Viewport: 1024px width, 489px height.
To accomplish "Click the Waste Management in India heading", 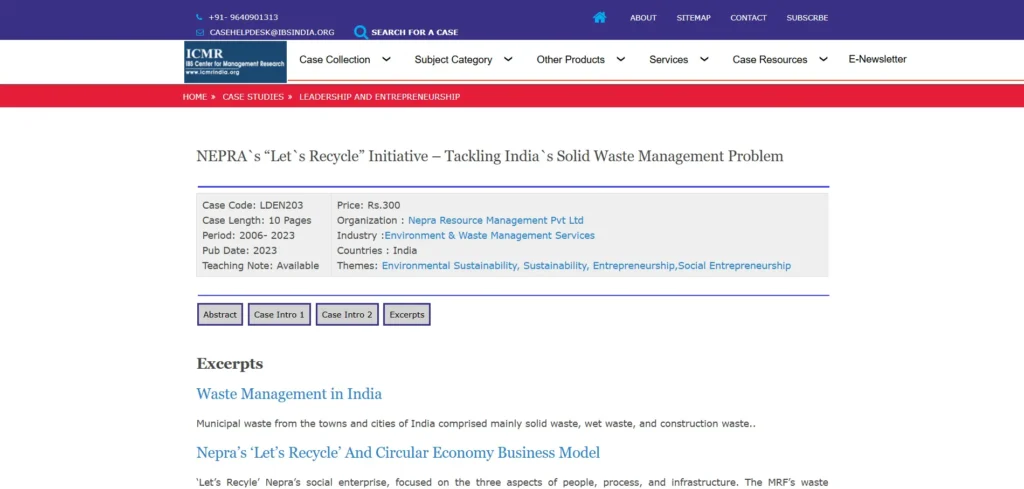I will [289, 394].
